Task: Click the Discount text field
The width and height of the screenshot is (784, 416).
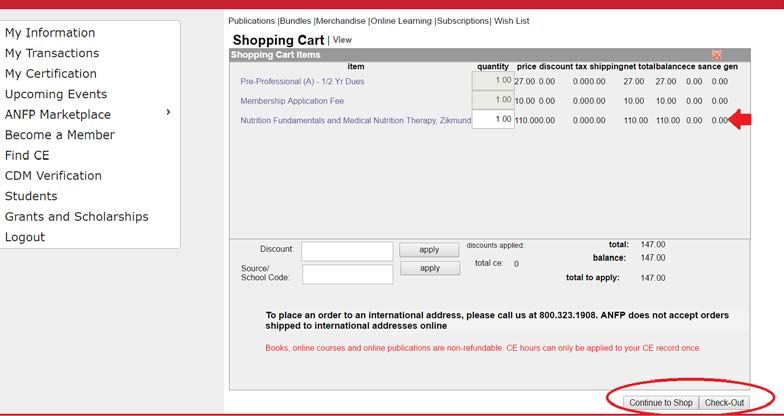Action: tap(347, 251)
